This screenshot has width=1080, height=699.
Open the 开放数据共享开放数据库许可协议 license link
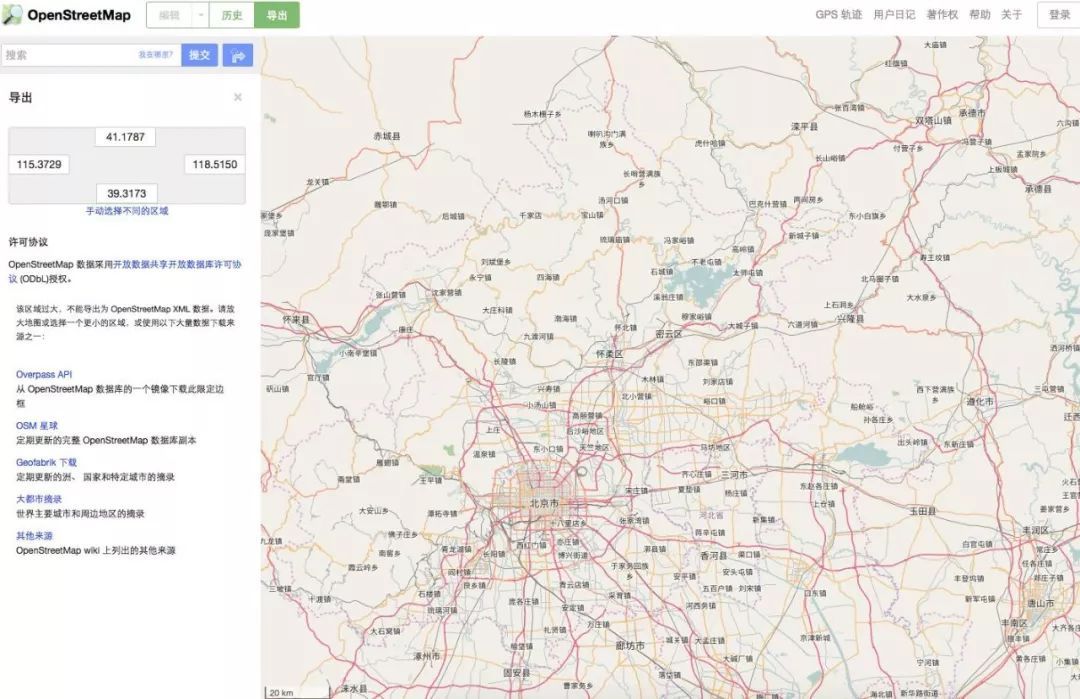pyautogui.click(x=177, y=264)
